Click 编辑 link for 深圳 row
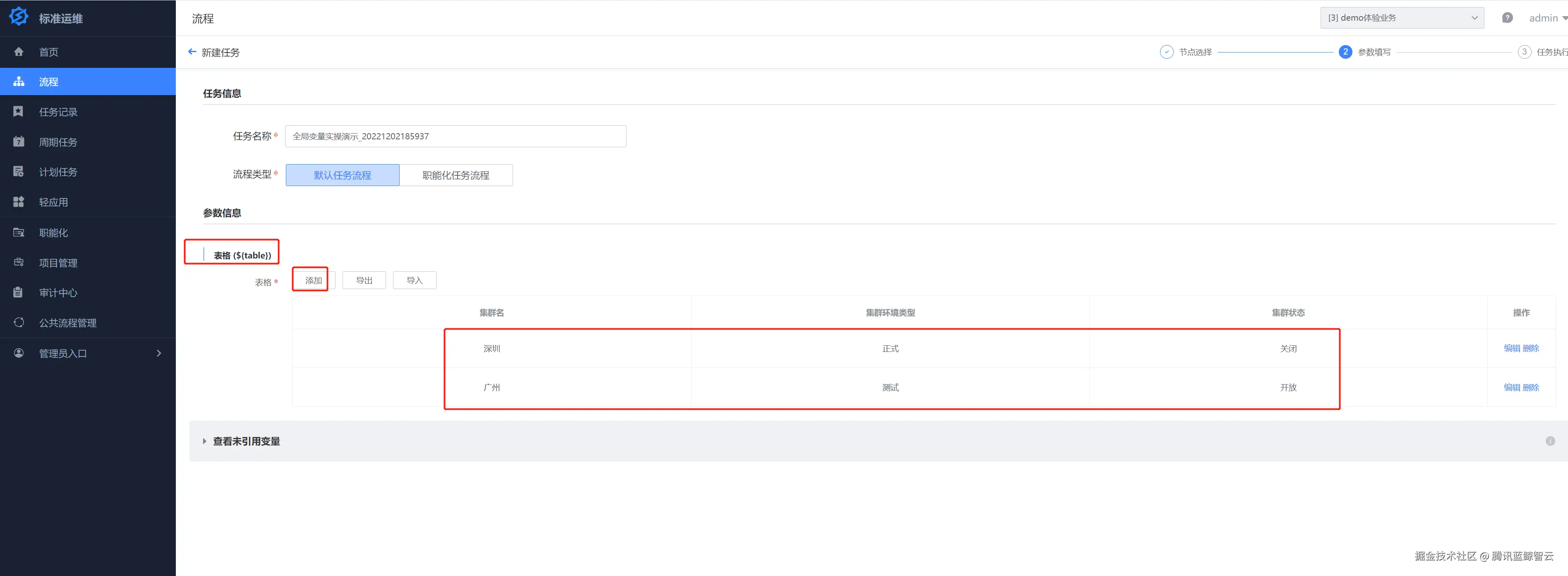Viewport: 1568px width, 576px height. point(1511,349)
